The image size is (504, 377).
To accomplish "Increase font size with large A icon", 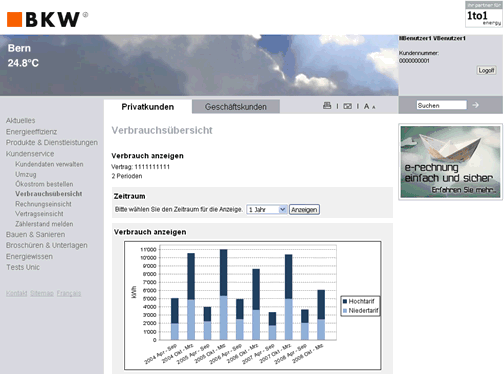I will click(366, 106).
